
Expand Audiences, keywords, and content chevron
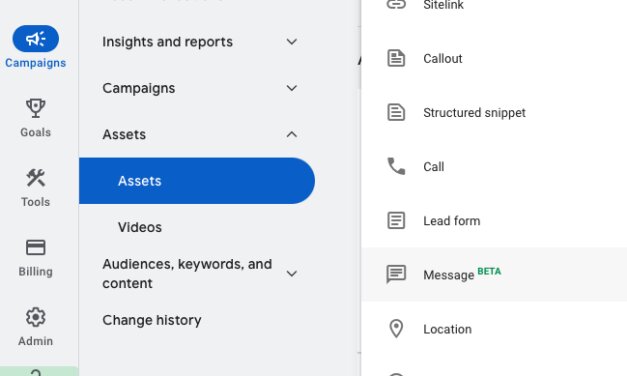(292, 274)
